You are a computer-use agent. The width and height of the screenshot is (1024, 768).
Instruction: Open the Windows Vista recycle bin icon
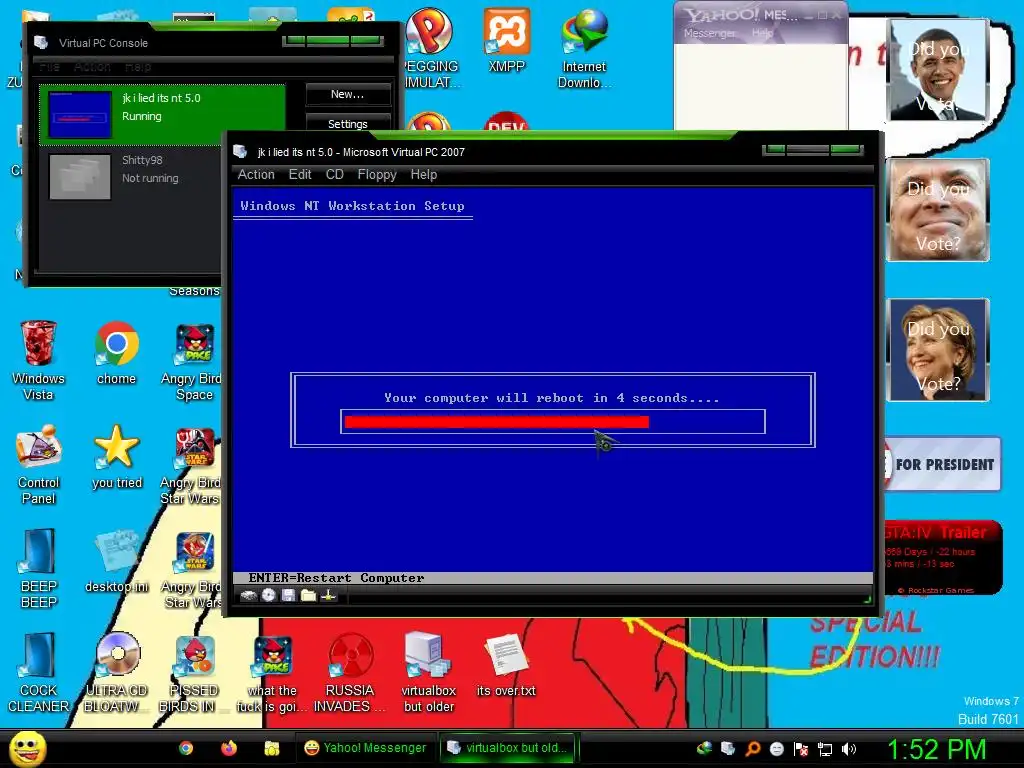click(39, 360)
